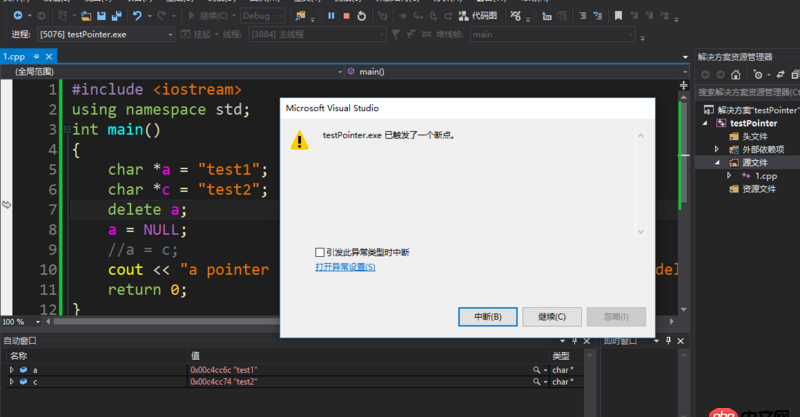This screenshot has width=800, height=417.
Task: Select 资源文件 folder in Solution Explorer
Action: tap(759, 189)
